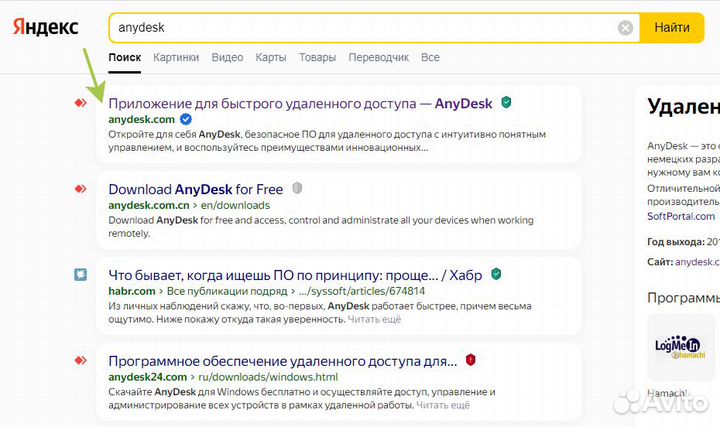Expand the Все services menu
The width and height of the screenshot is (720, 427).
[x=430, y=57]
